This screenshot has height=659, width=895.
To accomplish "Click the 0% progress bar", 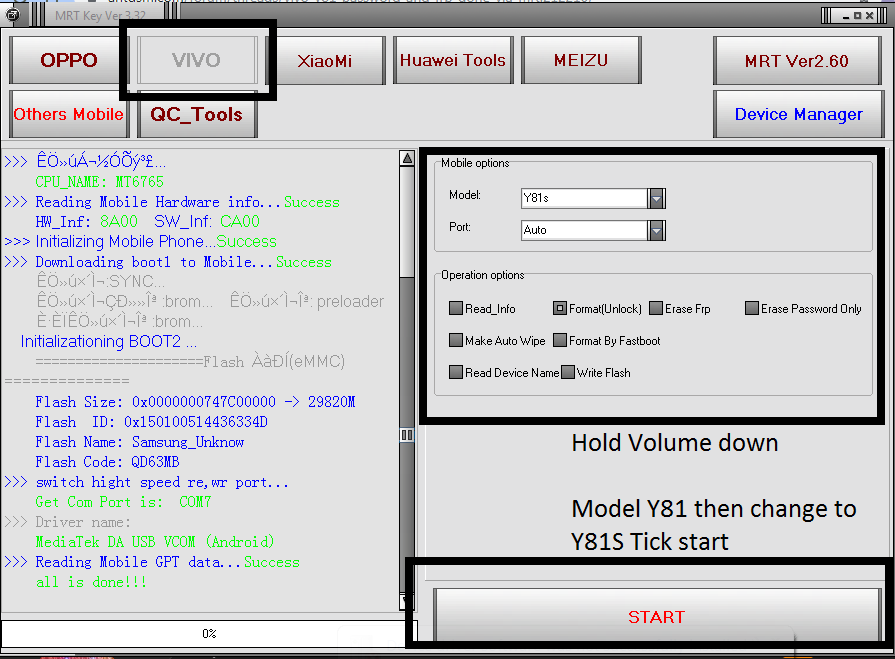I will (x=209, y=633).
